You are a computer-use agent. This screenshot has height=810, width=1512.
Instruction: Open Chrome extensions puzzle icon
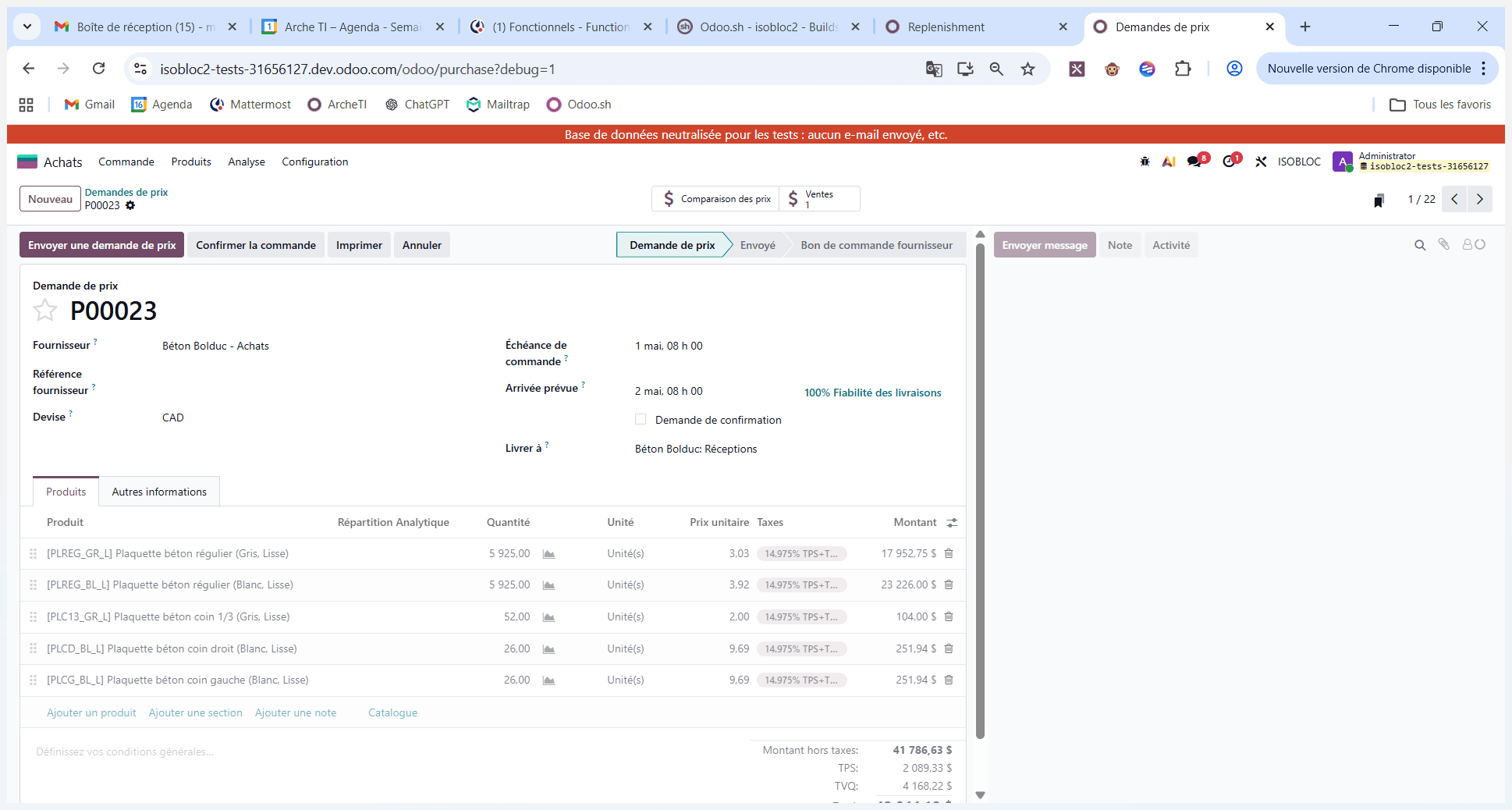pos(1183,69)
